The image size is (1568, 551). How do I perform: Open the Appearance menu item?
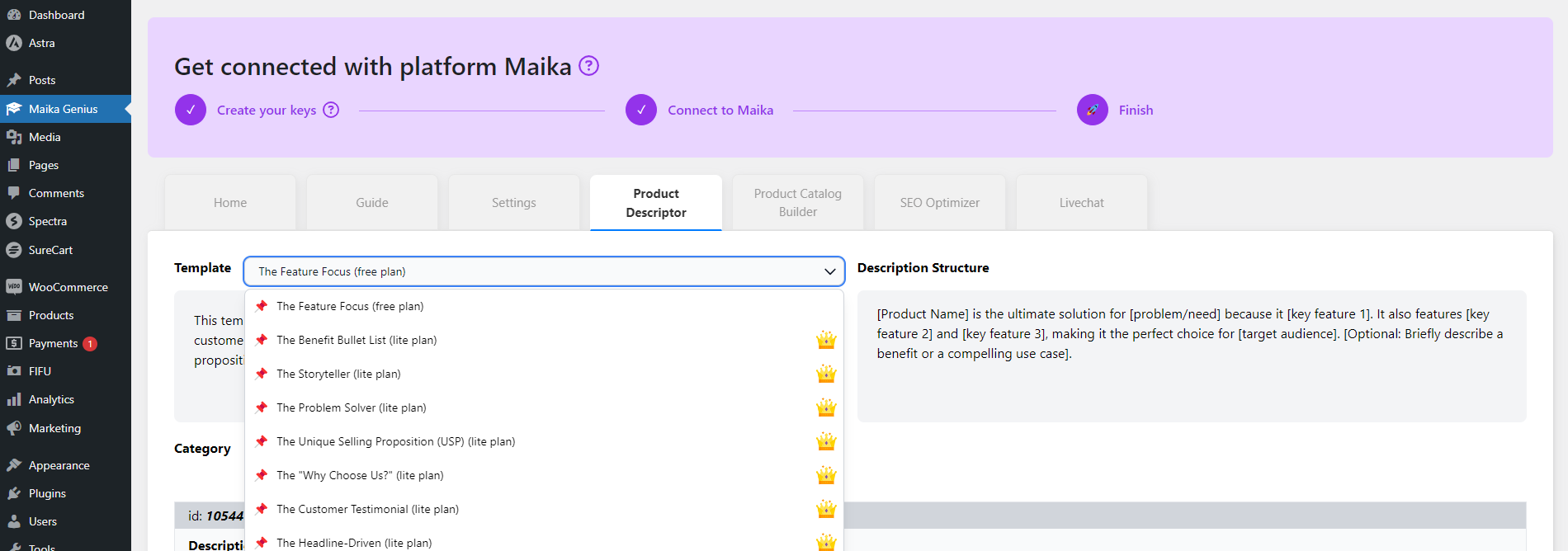click(65, 465)
